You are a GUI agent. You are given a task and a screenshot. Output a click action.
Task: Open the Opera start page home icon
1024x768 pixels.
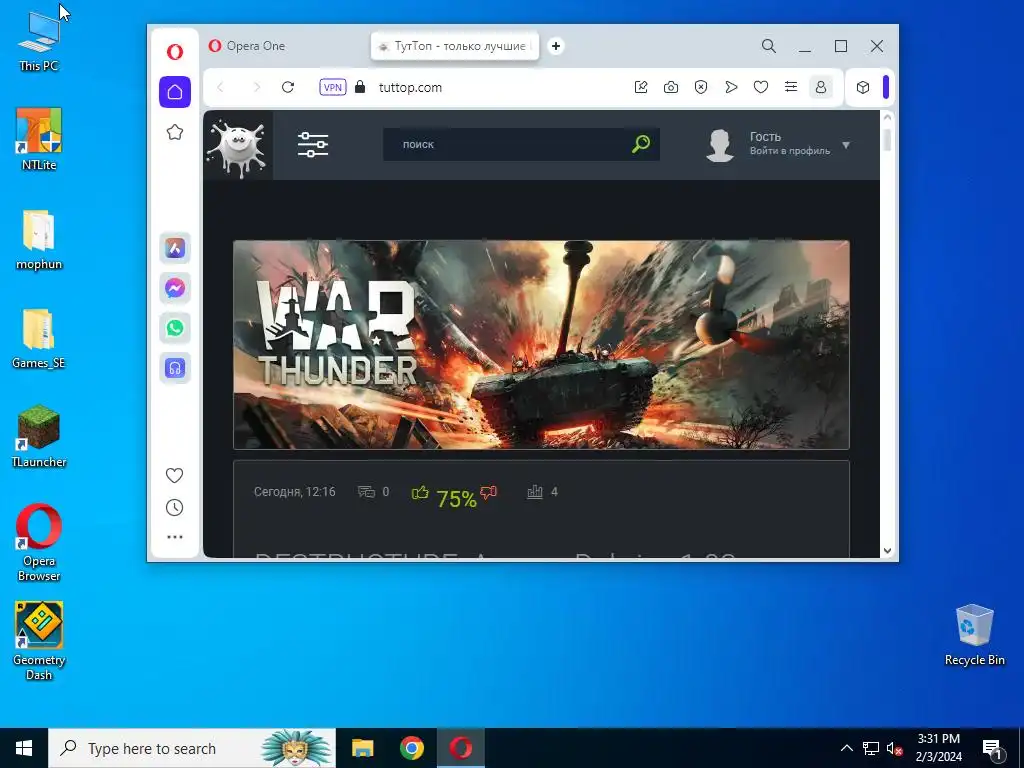pyautogui.click(x=175, y=91)
